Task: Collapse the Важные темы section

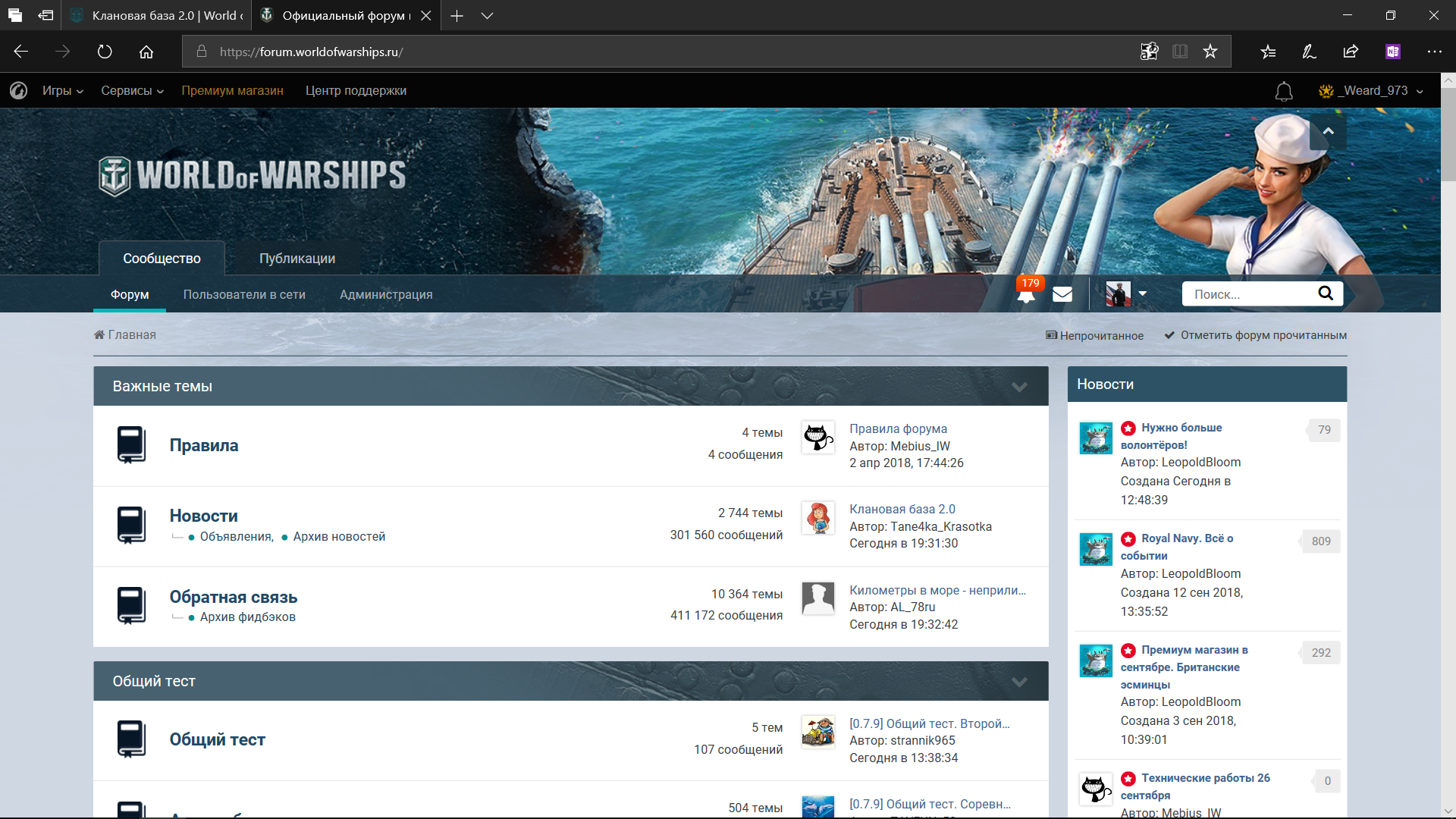Action: [1019, 387]
